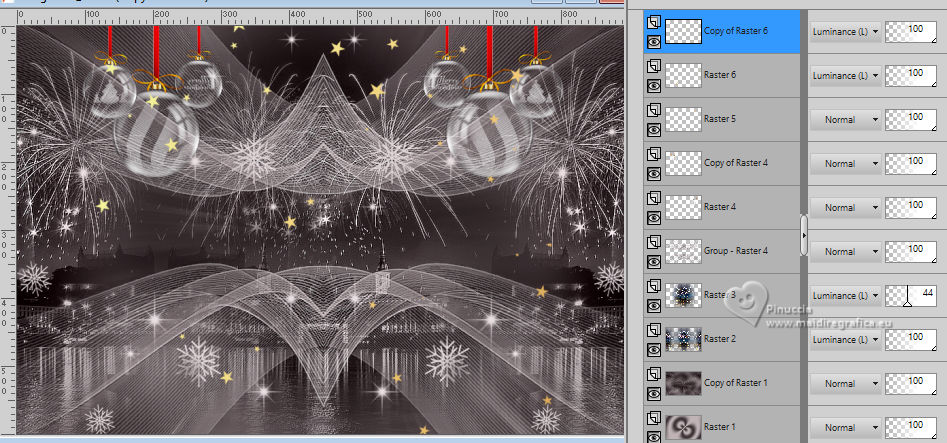
Task: Click the Raster 3 opacity slider at 44
Action: pyautogui.click(x=911, y=296)
